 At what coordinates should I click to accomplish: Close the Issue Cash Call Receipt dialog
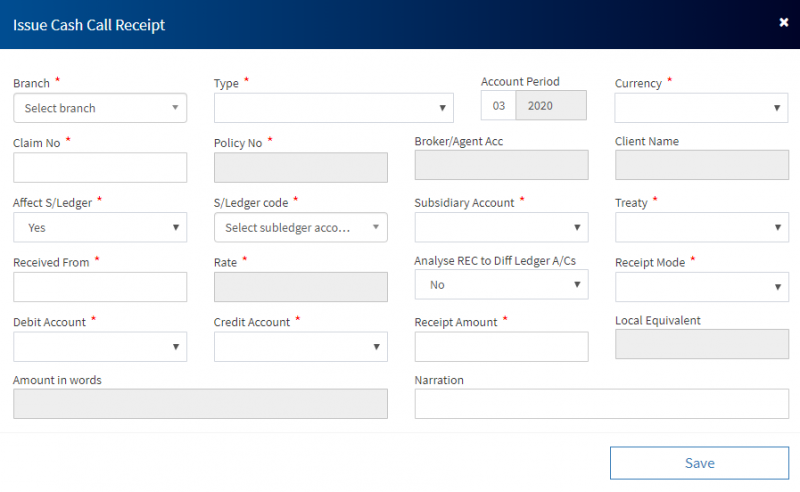[x=783, y=22]
